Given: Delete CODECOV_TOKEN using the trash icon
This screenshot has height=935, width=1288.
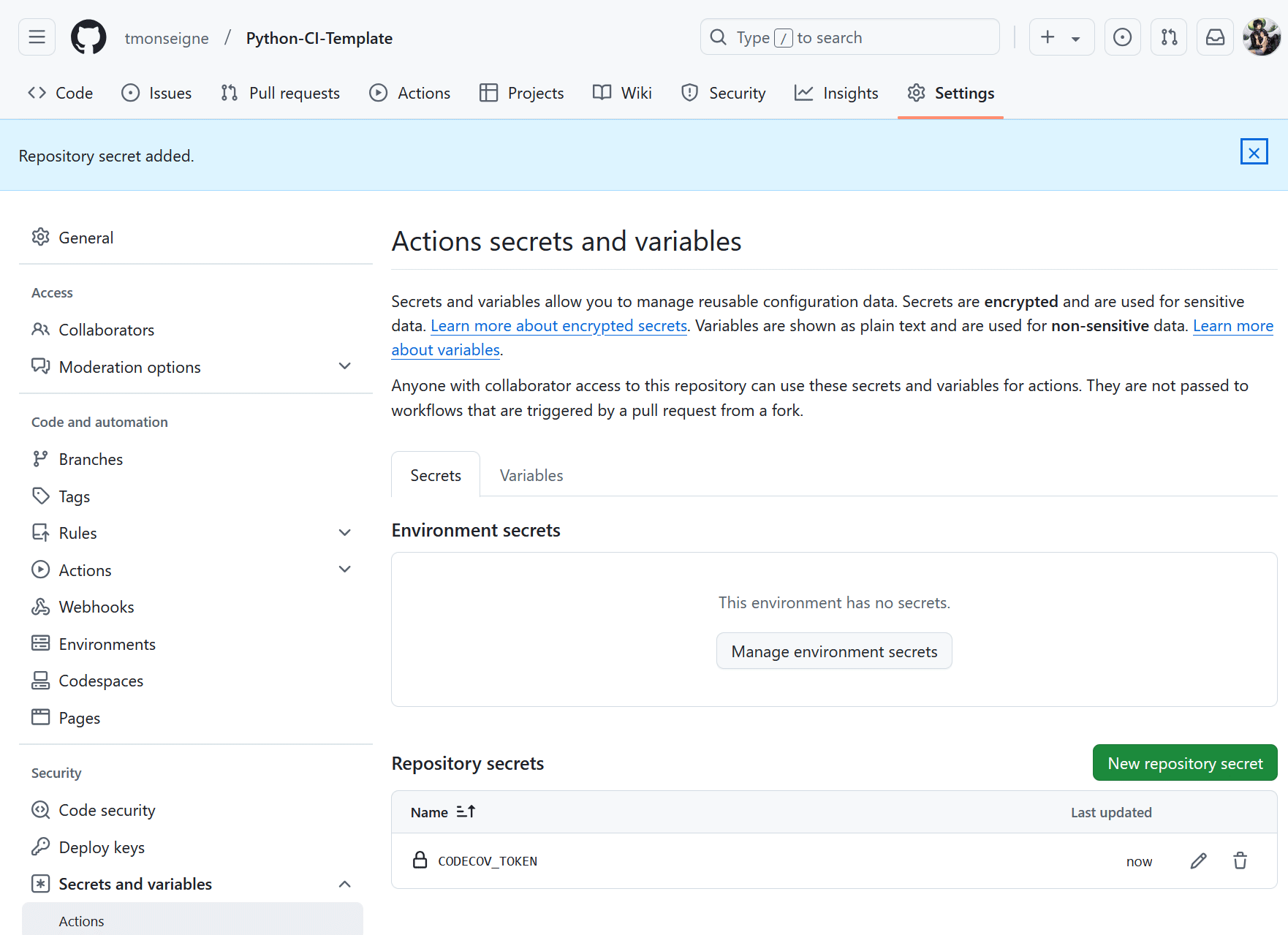Looking at the screenshot, I should click(1240, 861).
